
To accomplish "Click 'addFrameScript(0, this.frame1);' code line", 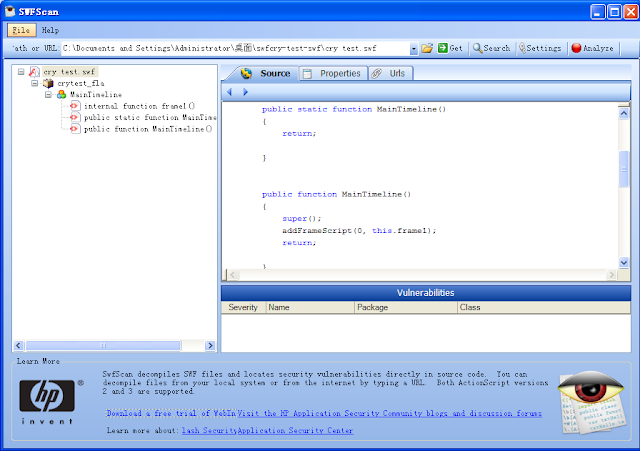I will tap(359, 231).
